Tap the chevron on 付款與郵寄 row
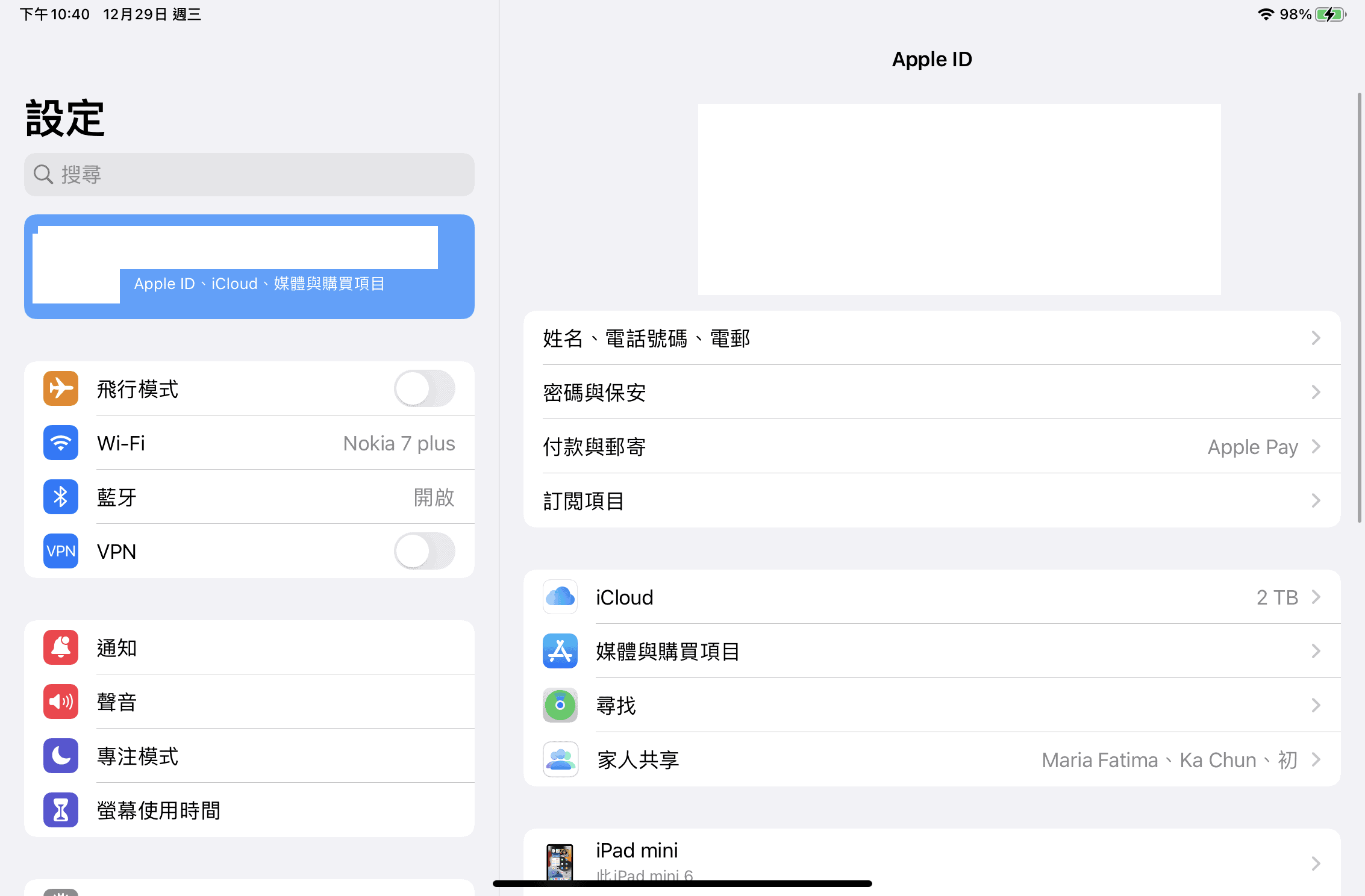 click(1316, 446)
